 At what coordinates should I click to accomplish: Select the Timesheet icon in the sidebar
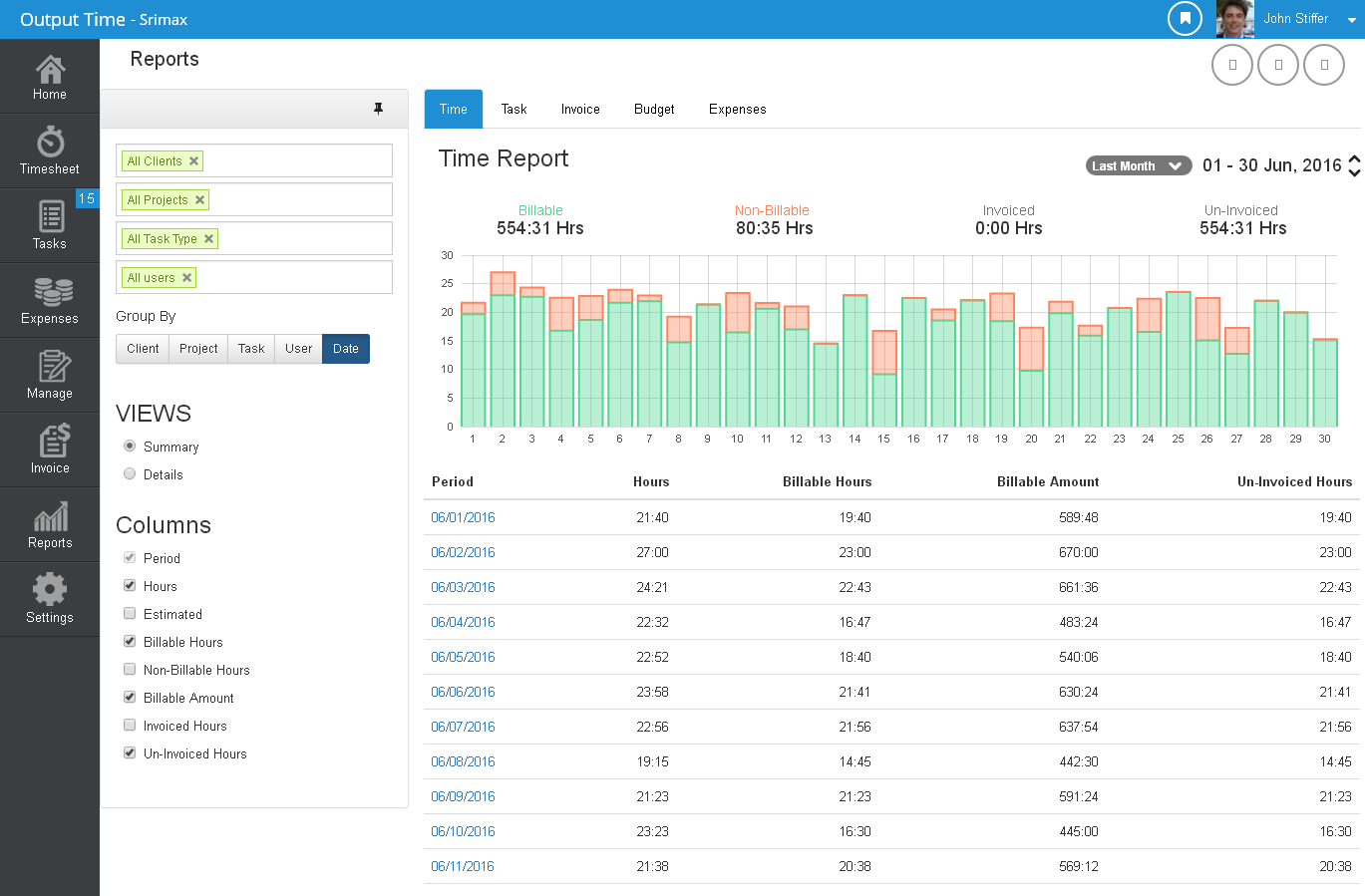(49, 150)
